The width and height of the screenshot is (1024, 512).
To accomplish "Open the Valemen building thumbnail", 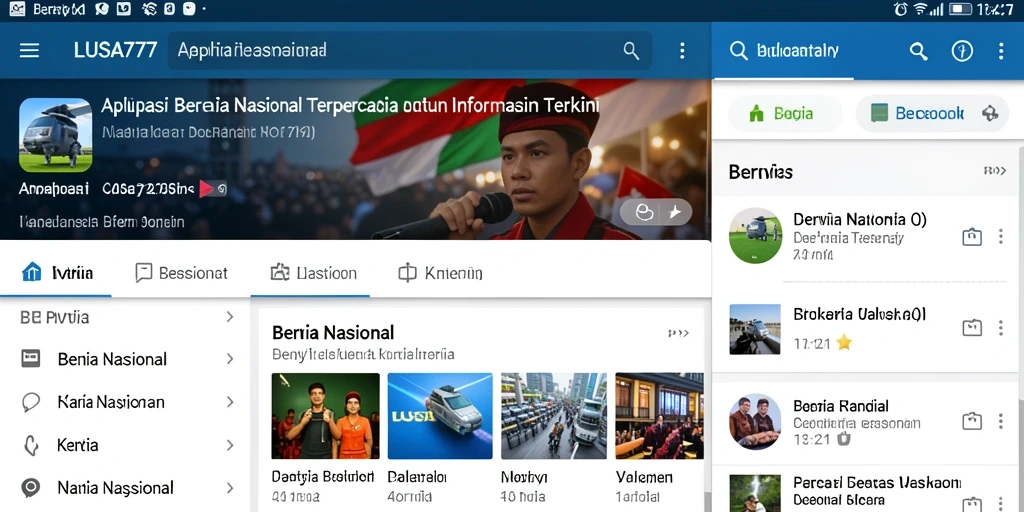I will [x=660, y=416].
